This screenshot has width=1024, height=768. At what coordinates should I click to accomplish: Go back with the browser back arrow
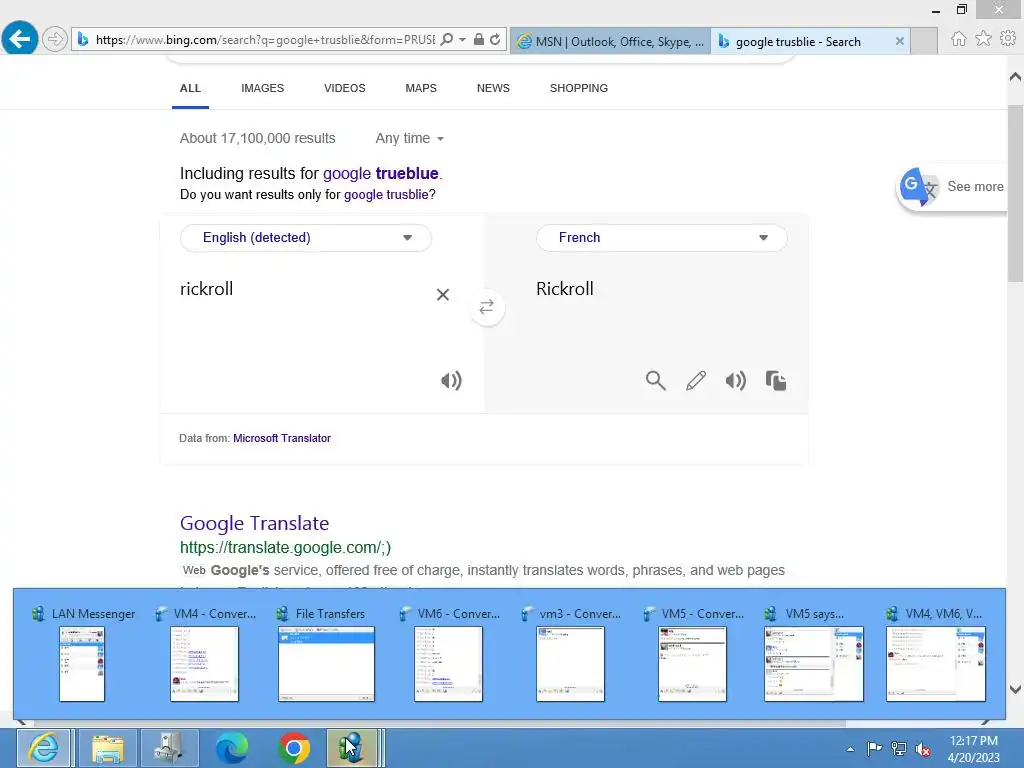pos(20,39)
